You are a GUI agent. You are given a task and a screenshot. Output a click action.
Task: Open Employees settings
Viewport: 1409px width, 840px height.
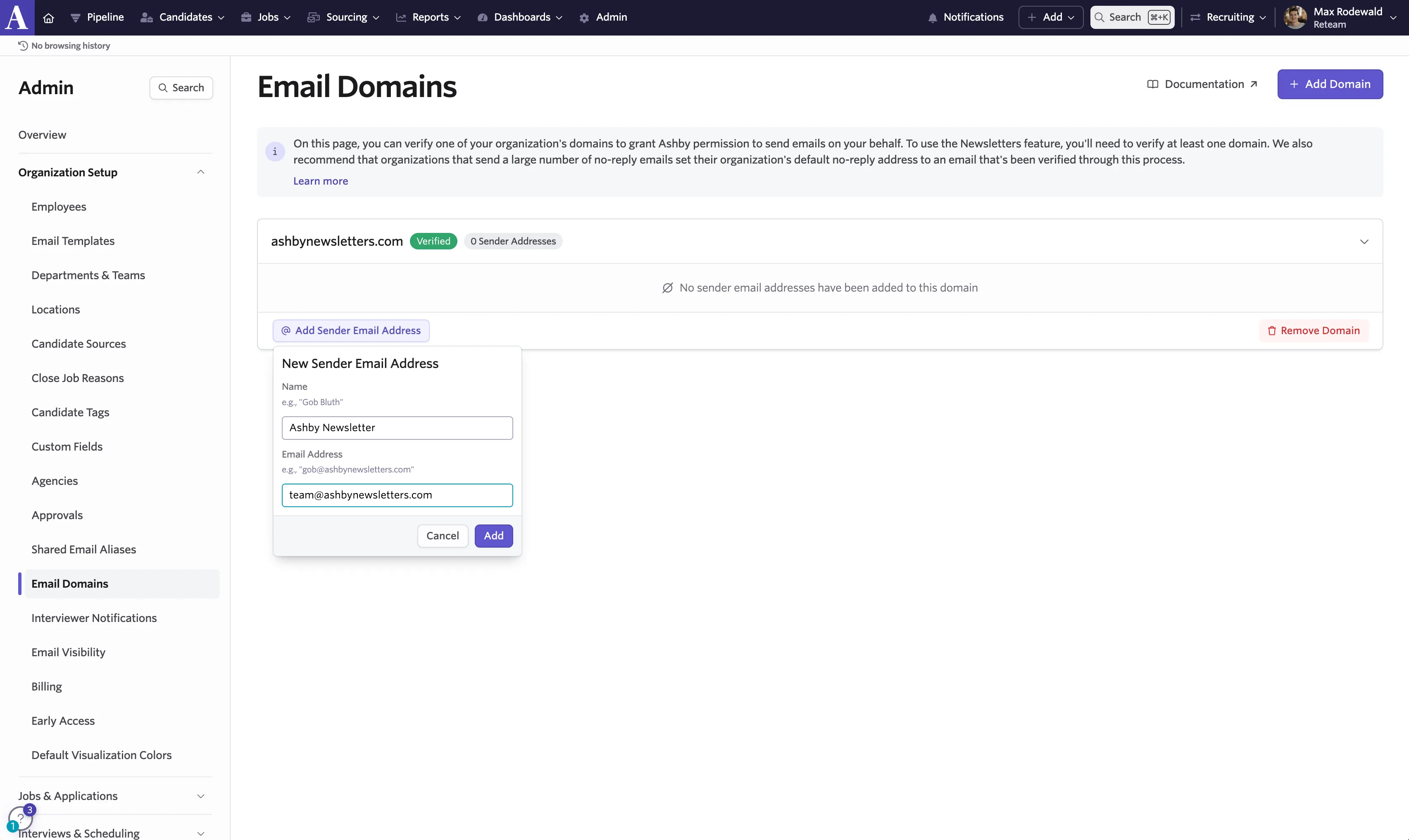[59, 206]
